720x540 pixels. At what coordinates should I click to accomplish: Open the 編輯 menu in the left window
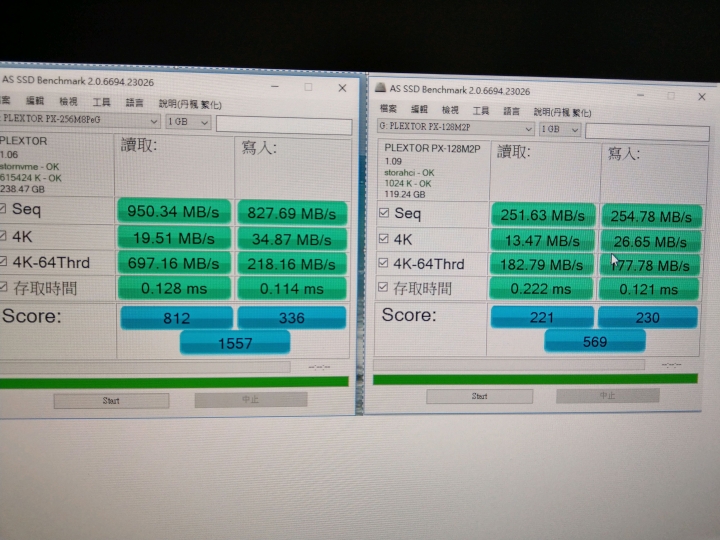coord(35,100)
